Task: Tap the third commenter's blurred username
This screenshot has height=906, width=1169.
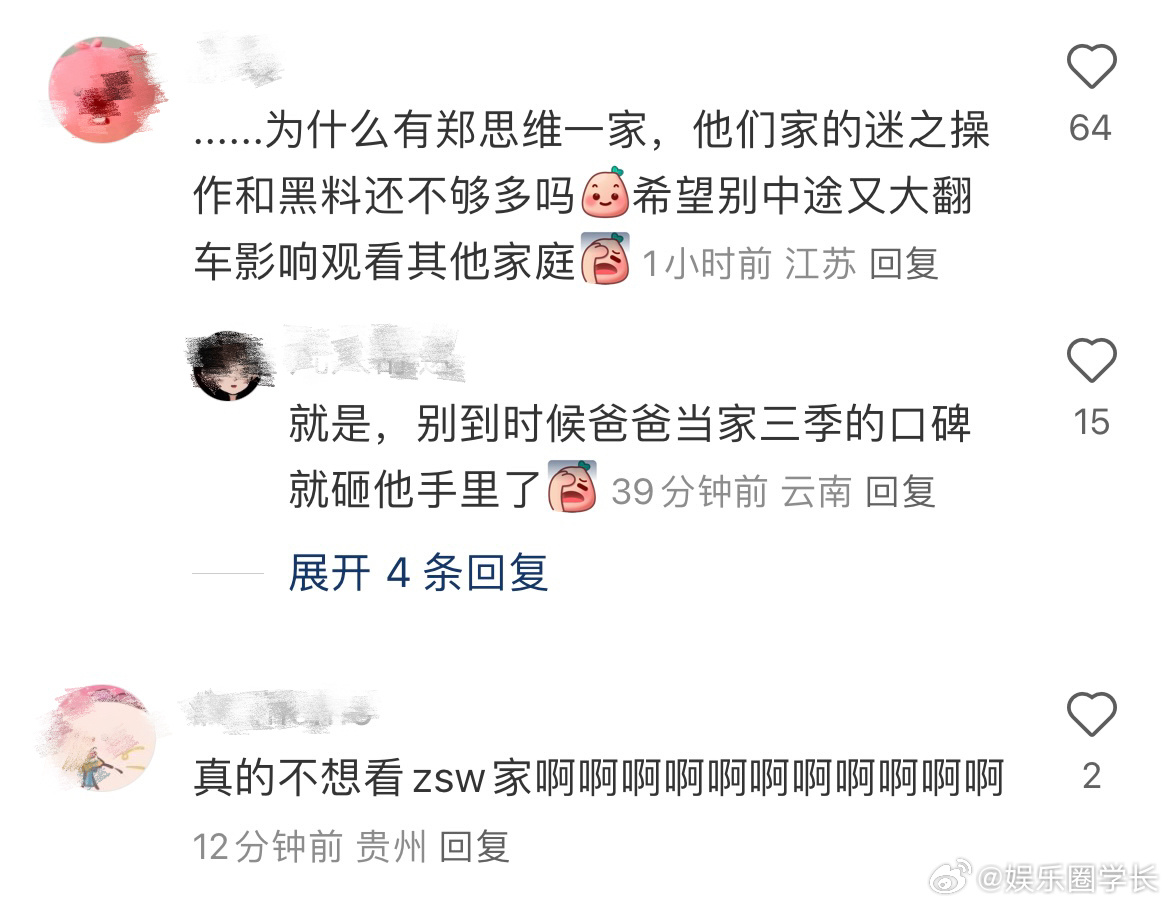Action: coord(282,708)
